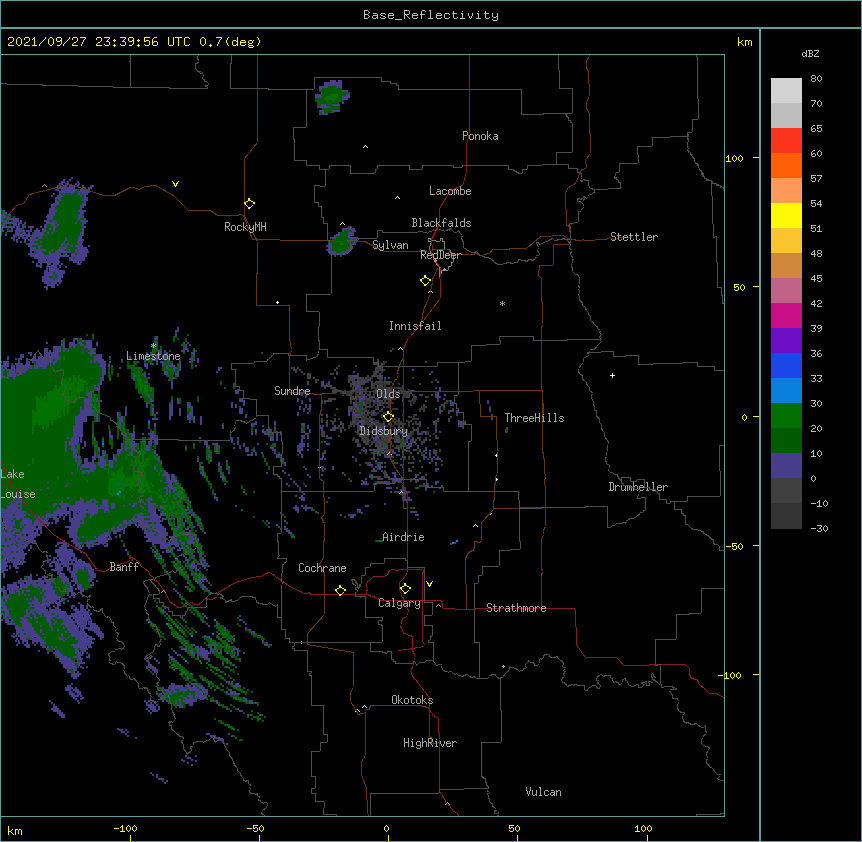
Task: Click the yellow radar site marker at Olds
Action: point(388,417)
